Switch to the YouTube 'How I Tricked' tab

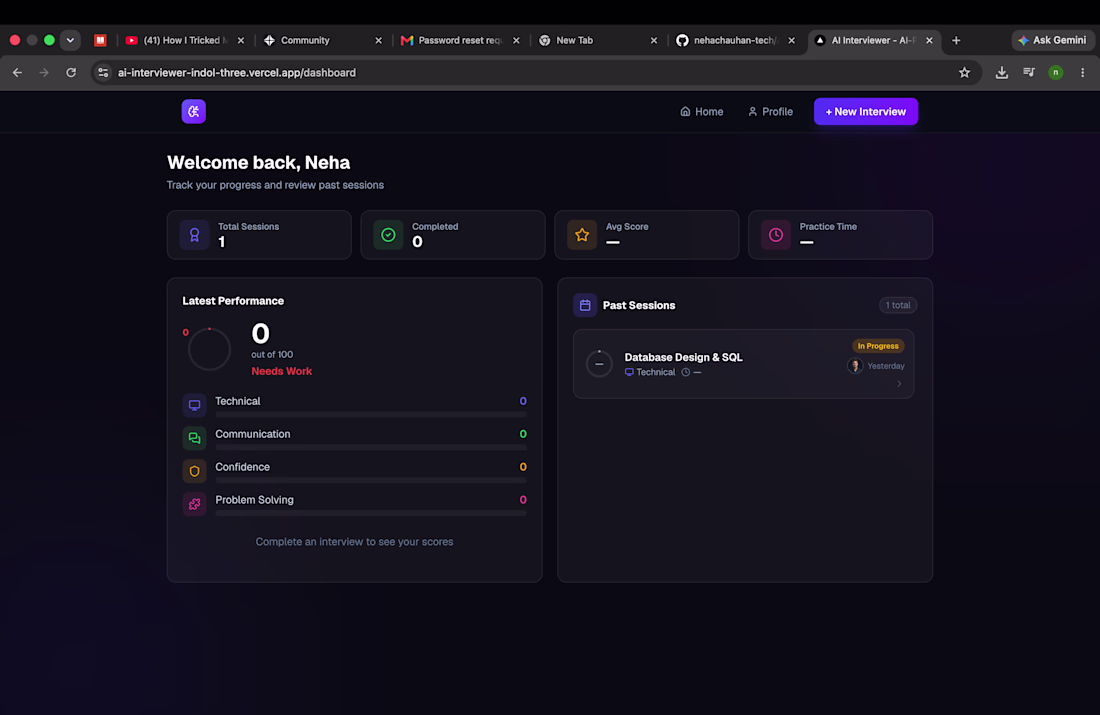click(185, 41)
